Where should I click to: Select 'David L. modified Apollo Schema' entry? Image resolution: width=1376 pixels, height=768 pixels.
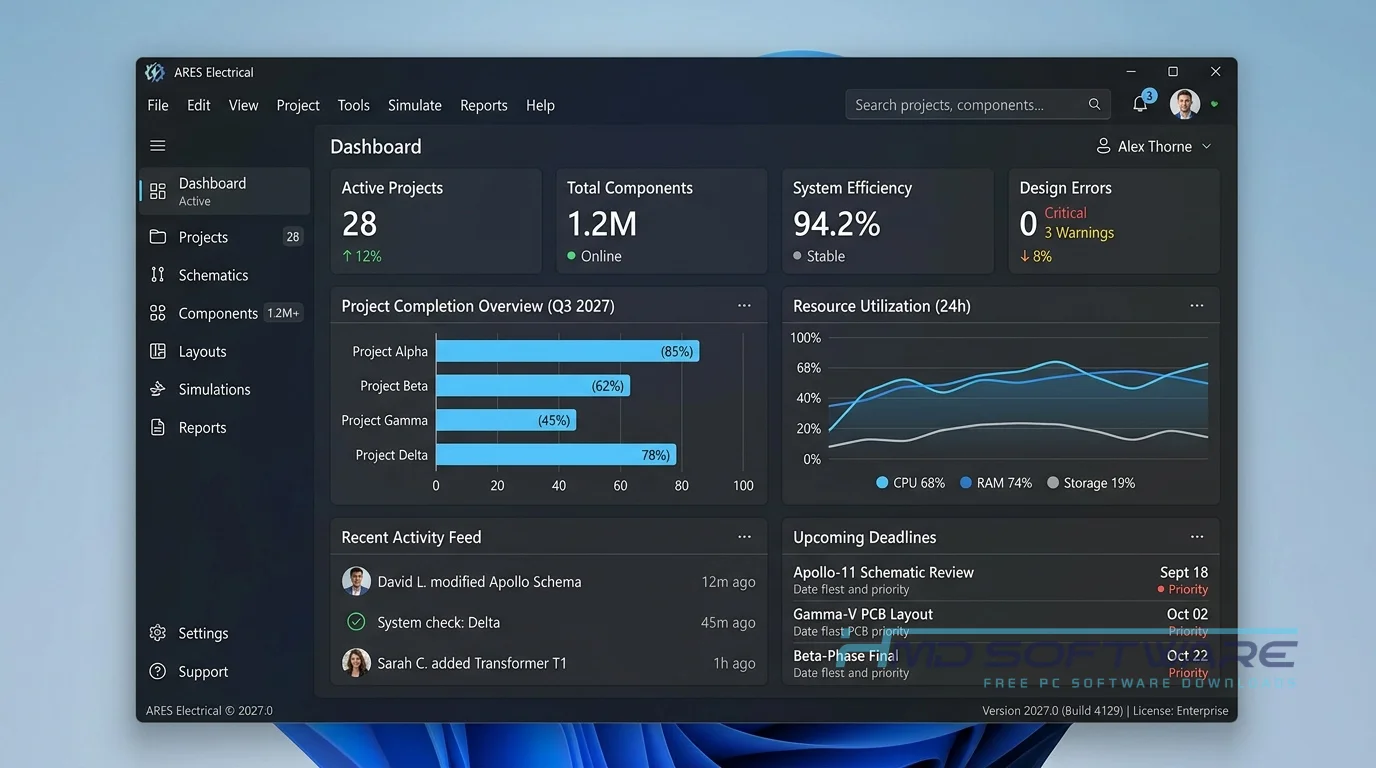click(x=549, y=581)
